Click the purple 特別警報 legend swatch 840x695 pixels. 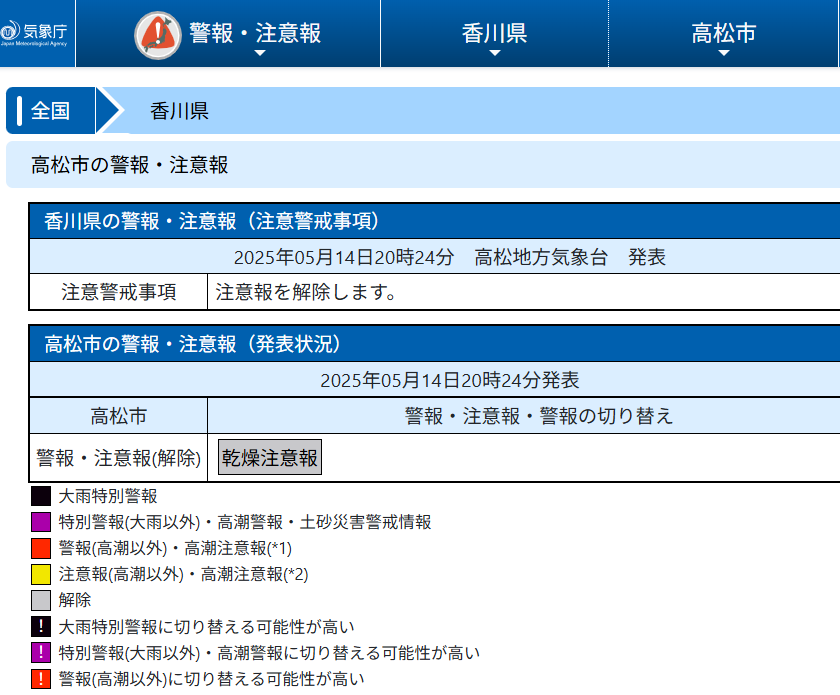click(41, 522)
